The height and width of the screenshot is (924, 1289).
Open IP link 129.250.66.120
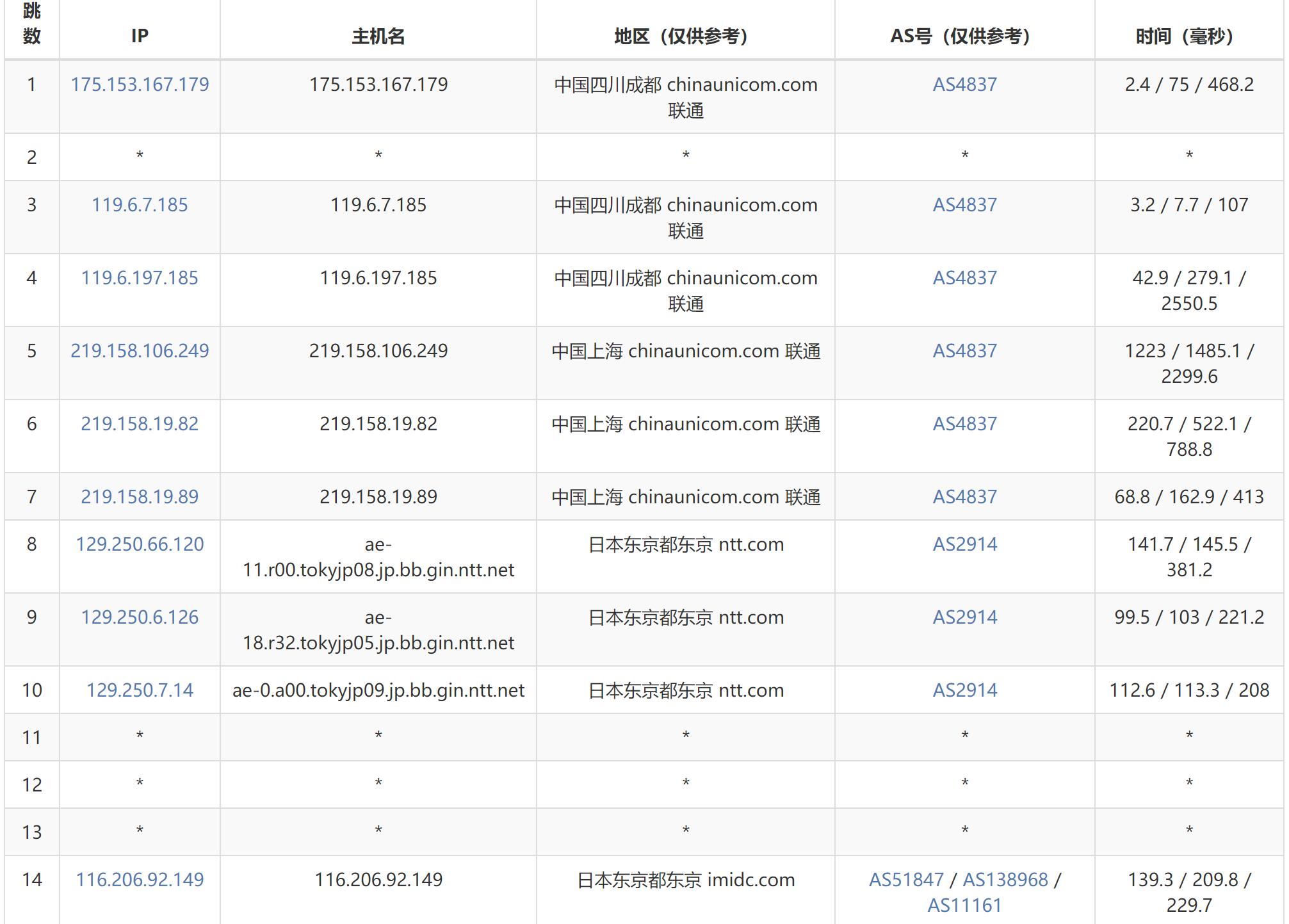[140, 544]
